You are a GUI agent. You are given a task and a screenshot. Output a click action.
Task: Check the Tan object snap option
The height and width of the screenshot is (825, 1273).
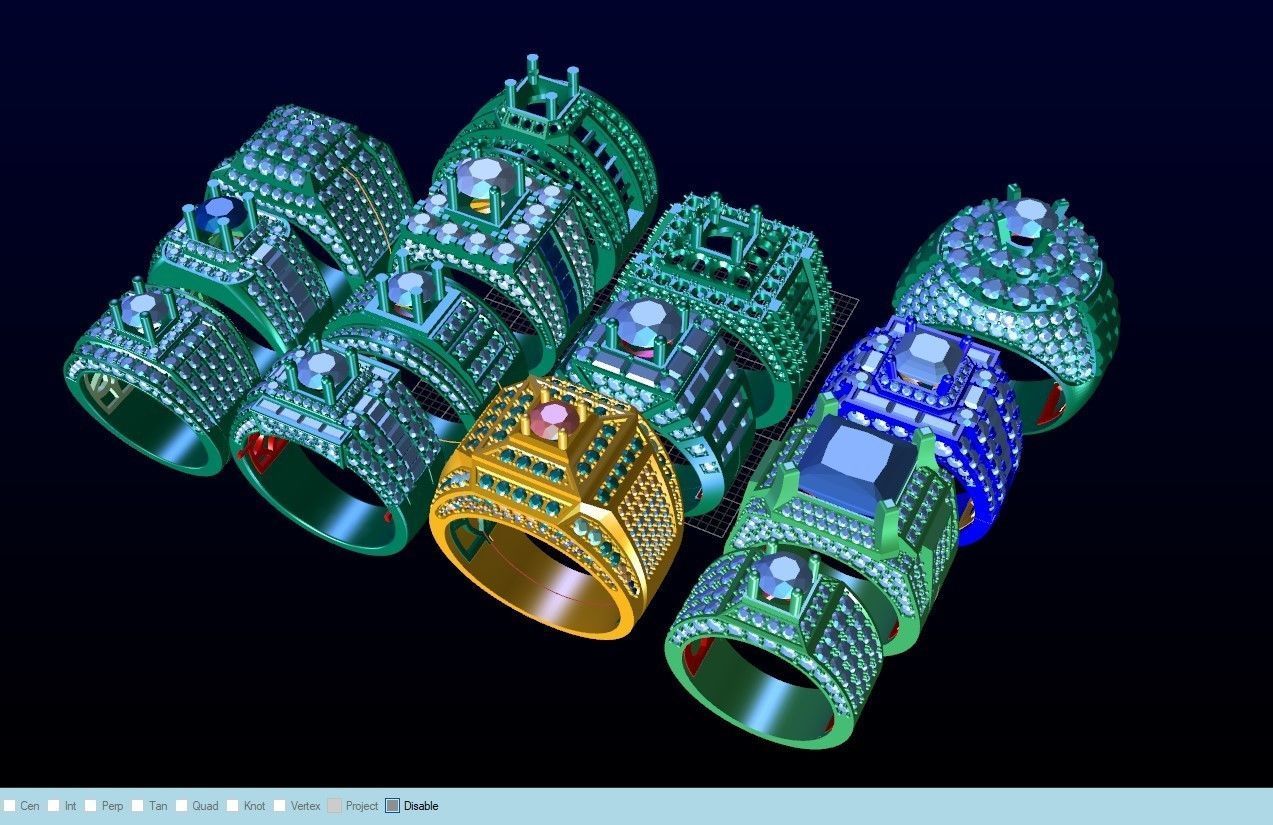(138, 806)
